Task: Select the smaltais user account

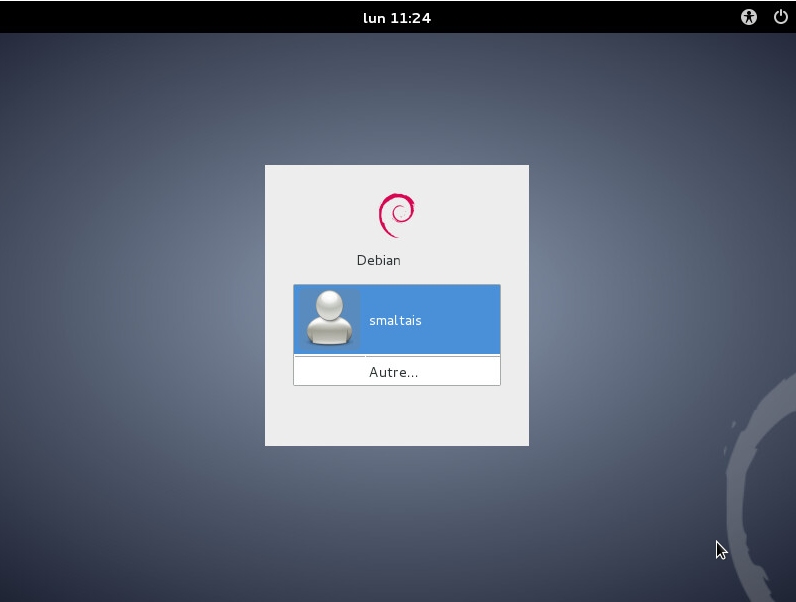Action: click(397, 319)
